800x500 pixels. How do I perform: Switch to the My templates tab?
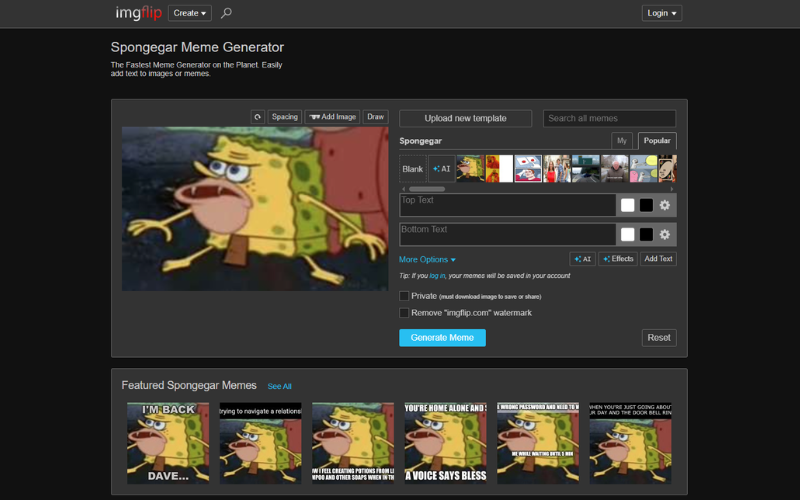pyautogui.click(x=621, y=141)
